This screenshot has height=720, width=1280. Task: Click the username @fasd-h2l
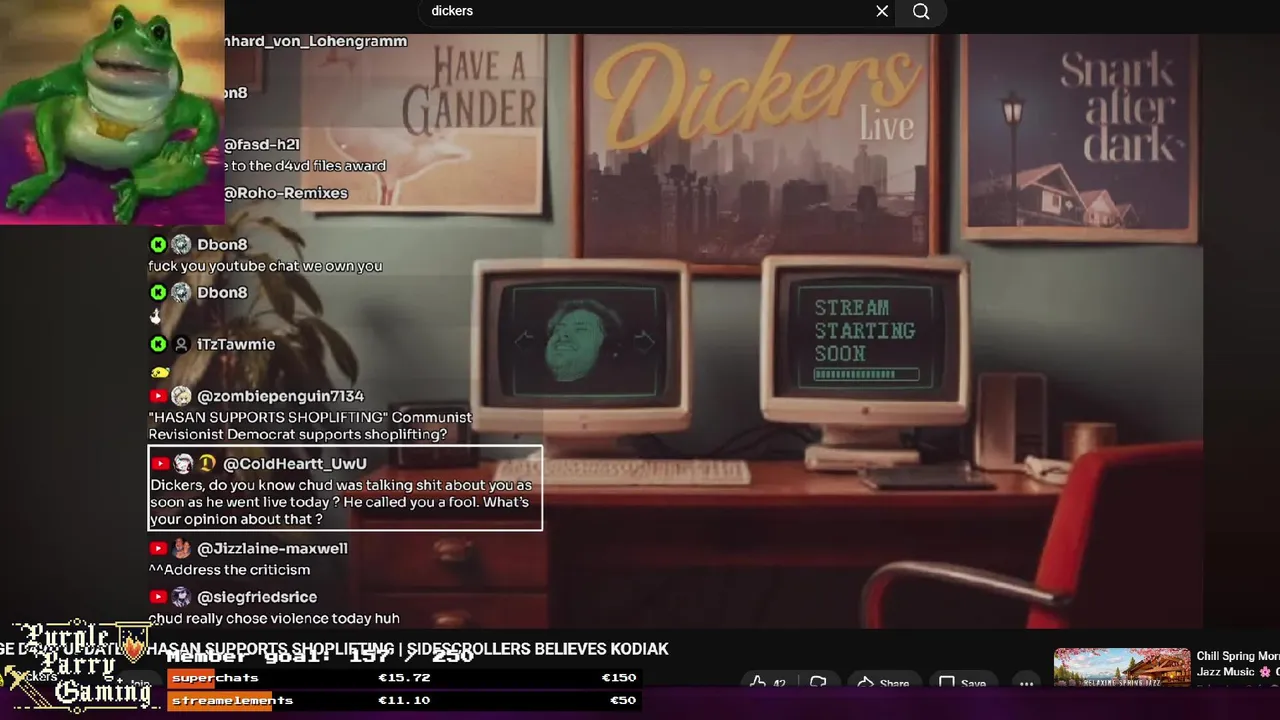pos(262,145)
